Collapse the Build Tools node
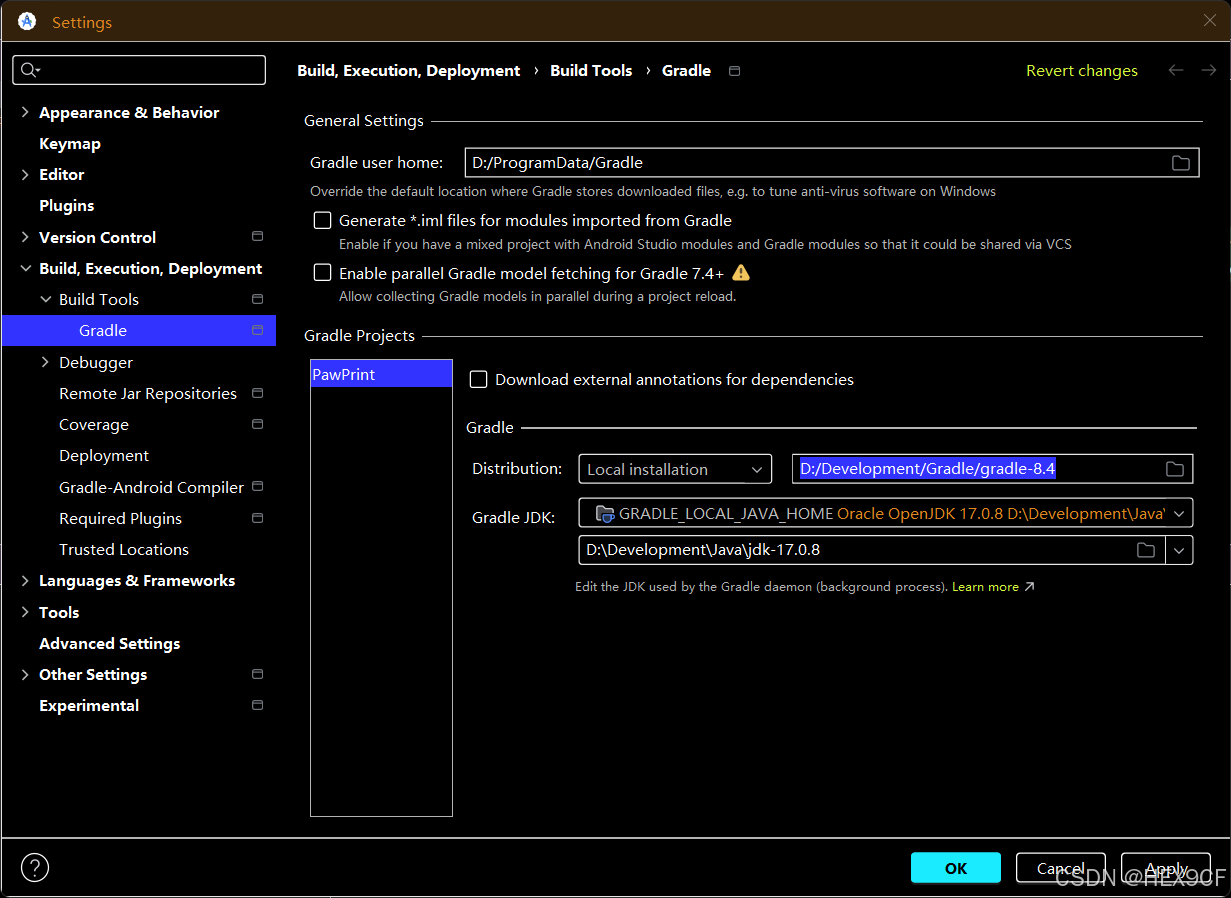The height and width of the screenshot is (898, 1231). point(45,299)
